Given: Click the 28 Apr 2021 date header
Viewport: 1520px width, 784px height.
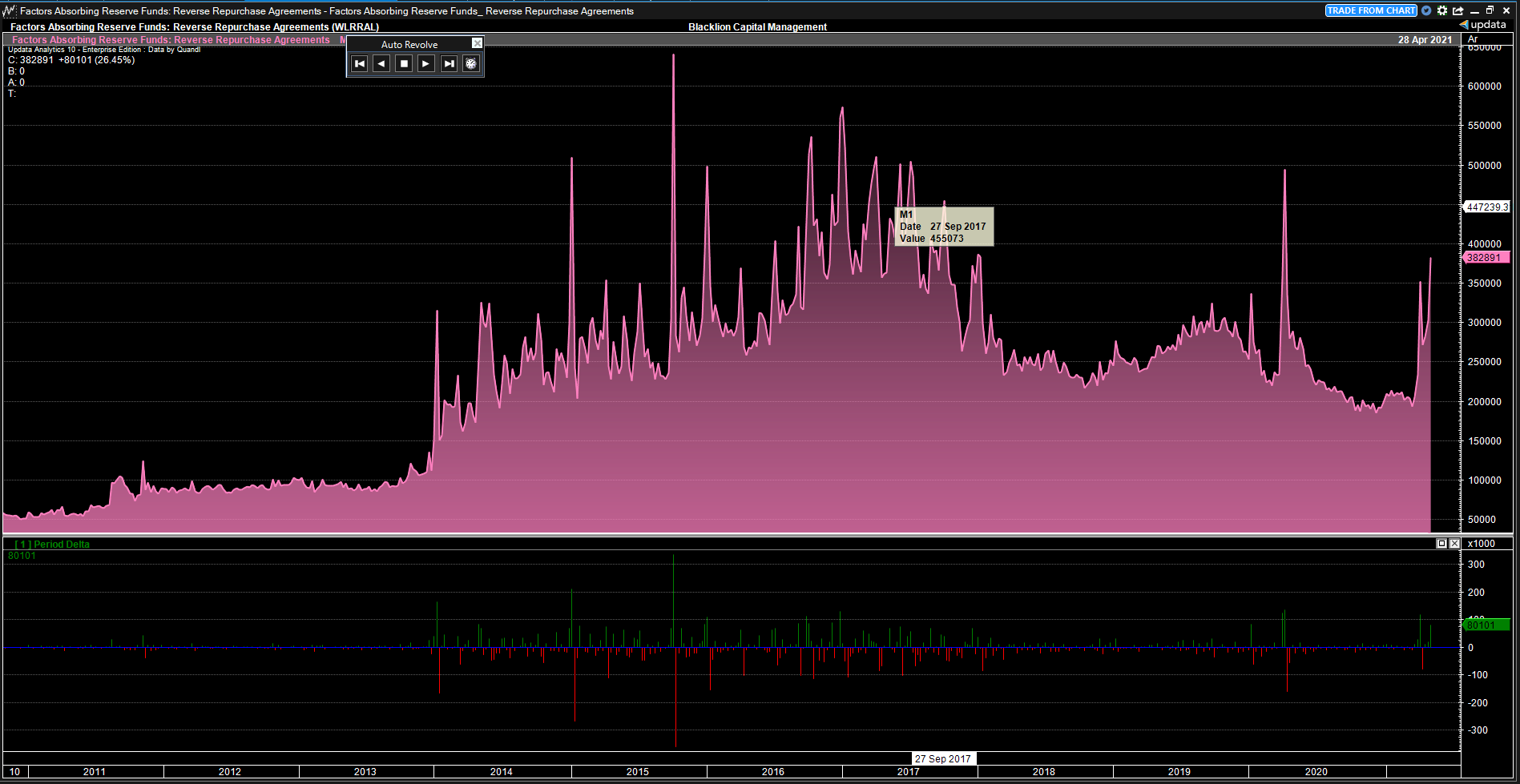Looking at the screenshot, I should pyautogui.click(x=1425, y=40).
